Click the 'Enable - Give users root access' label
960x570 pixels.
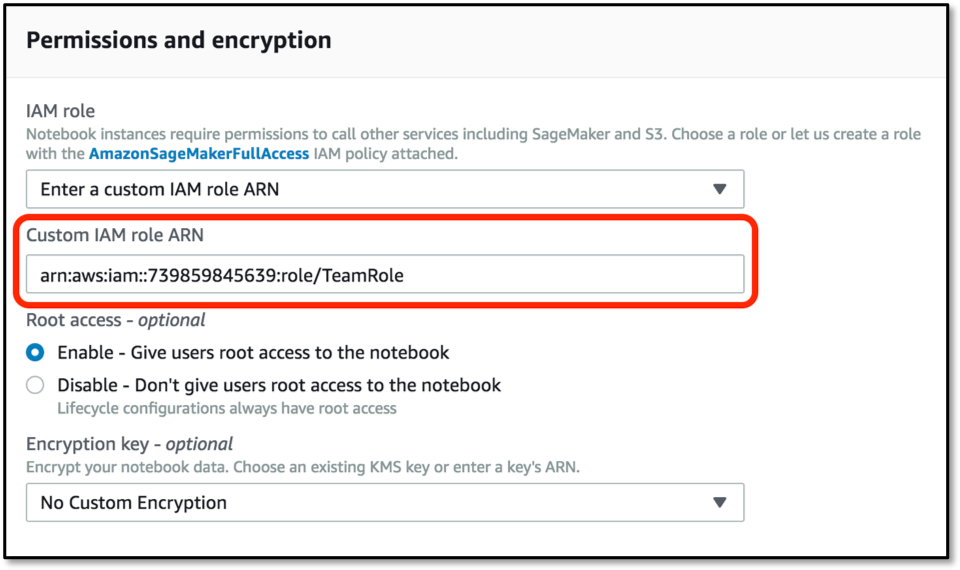click(x=253, y=353)
